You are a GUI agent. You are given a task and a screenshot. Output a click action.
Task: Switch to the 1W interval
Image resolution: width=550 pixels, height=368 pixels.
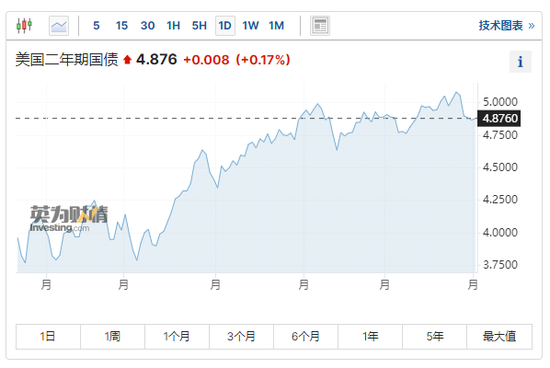coord(250,26)
